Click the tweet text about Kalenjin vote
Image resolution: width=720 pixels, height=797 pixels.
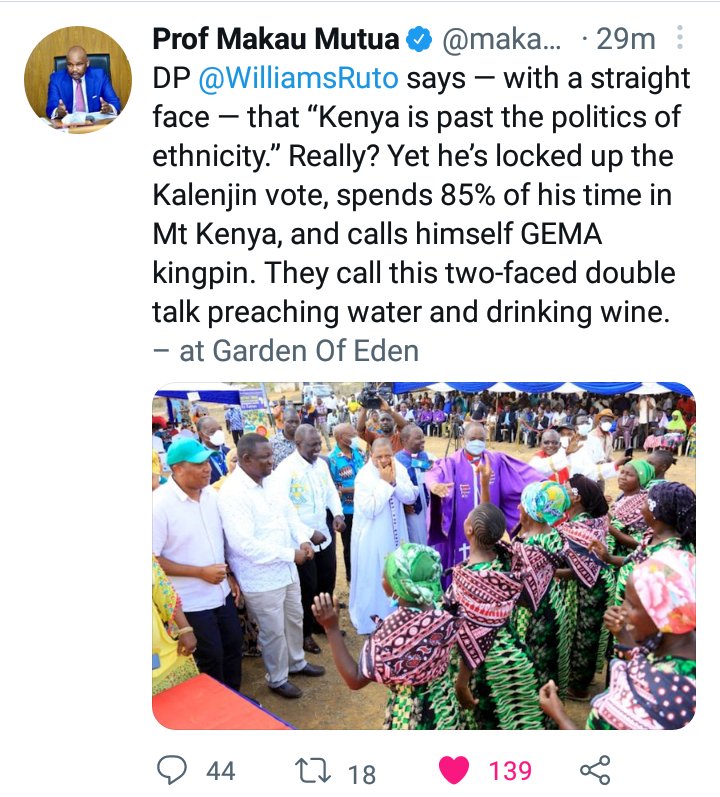421,195
